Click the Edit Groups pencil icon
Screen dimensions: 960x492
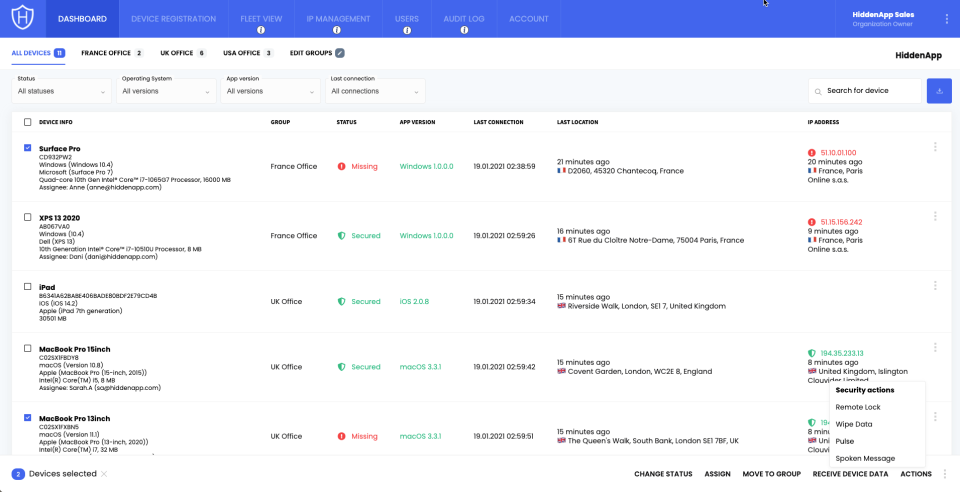coord(340,53)
